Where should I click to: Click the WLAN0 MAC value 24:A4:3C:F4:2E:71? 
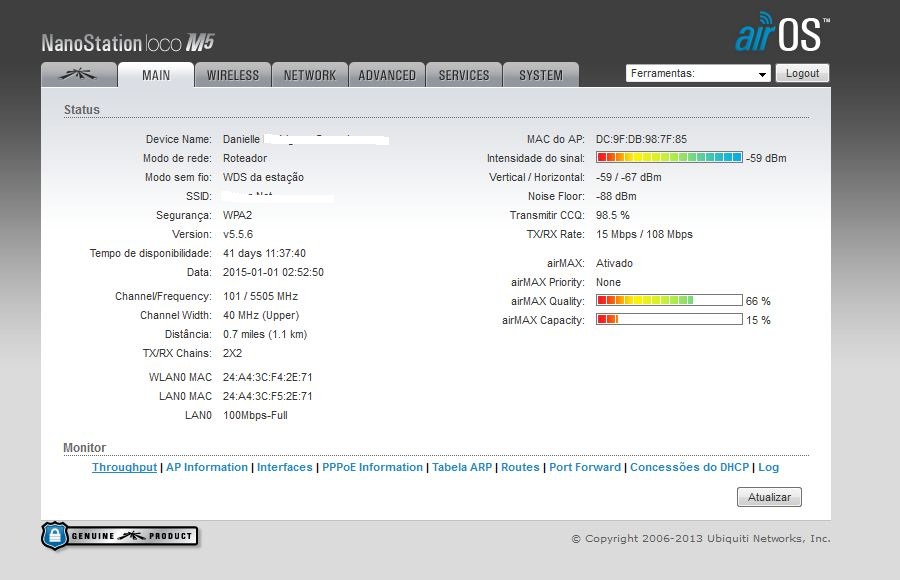(267, 377)
